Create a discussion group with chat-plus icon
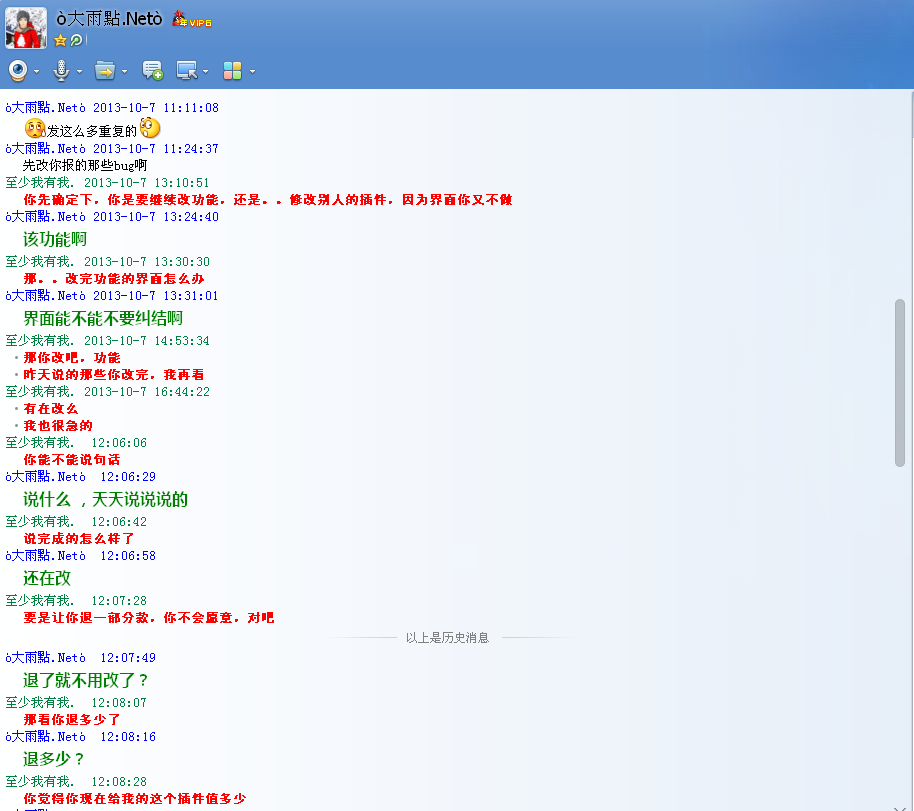The image size is (914, 811). tap(153, 71)
